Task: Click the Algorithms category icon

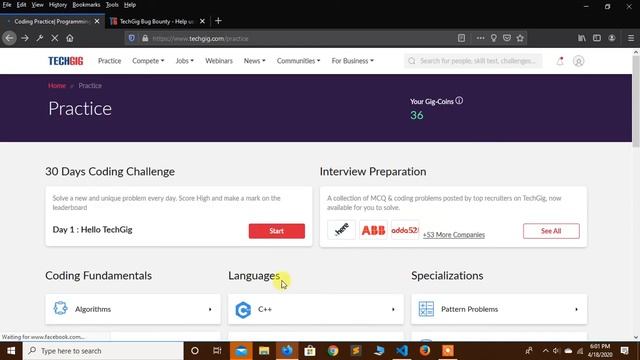Action: click(x=60, y=308)
